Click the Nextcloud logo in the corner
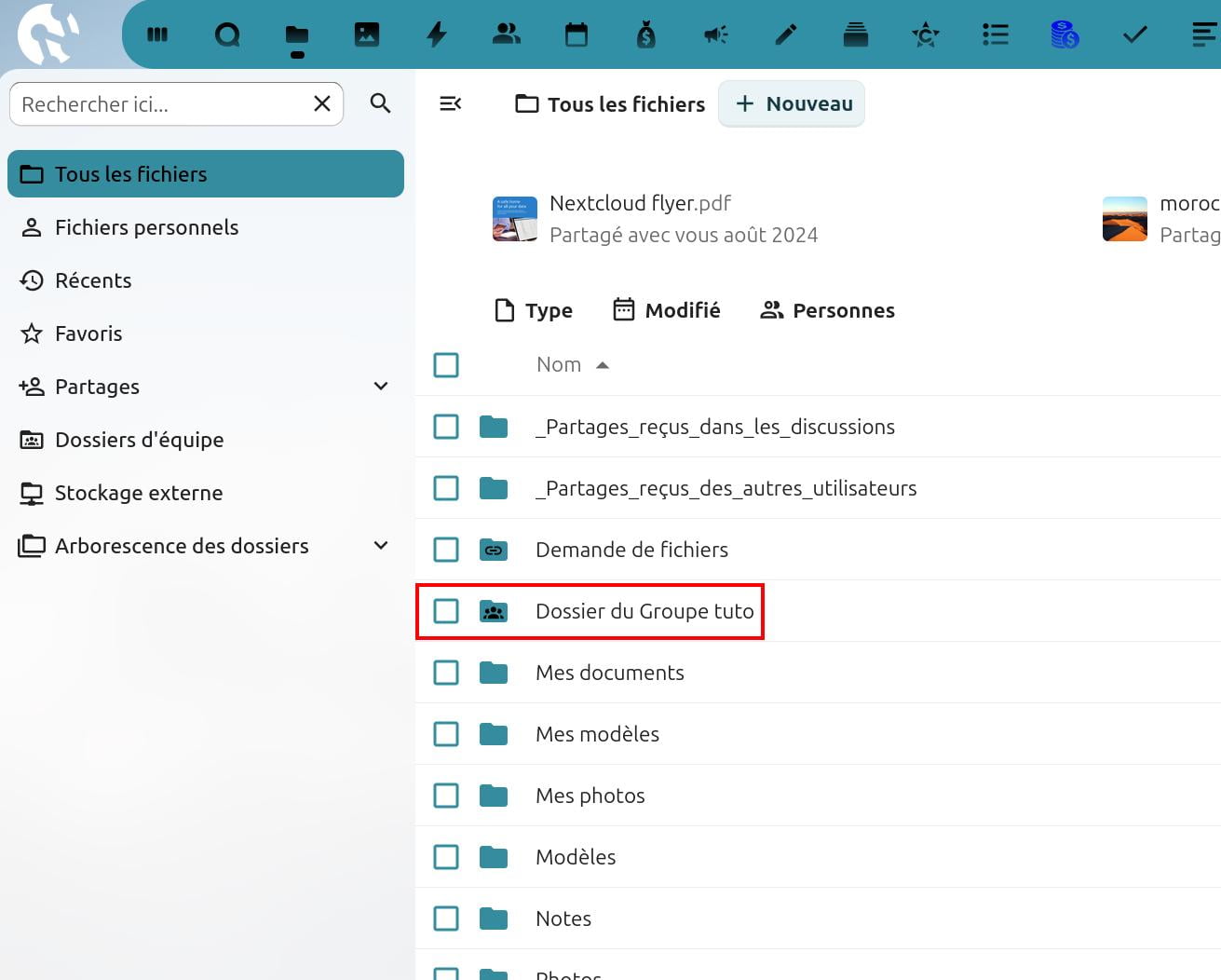The height and width of the screenshot is (980, 1221). 48,35
